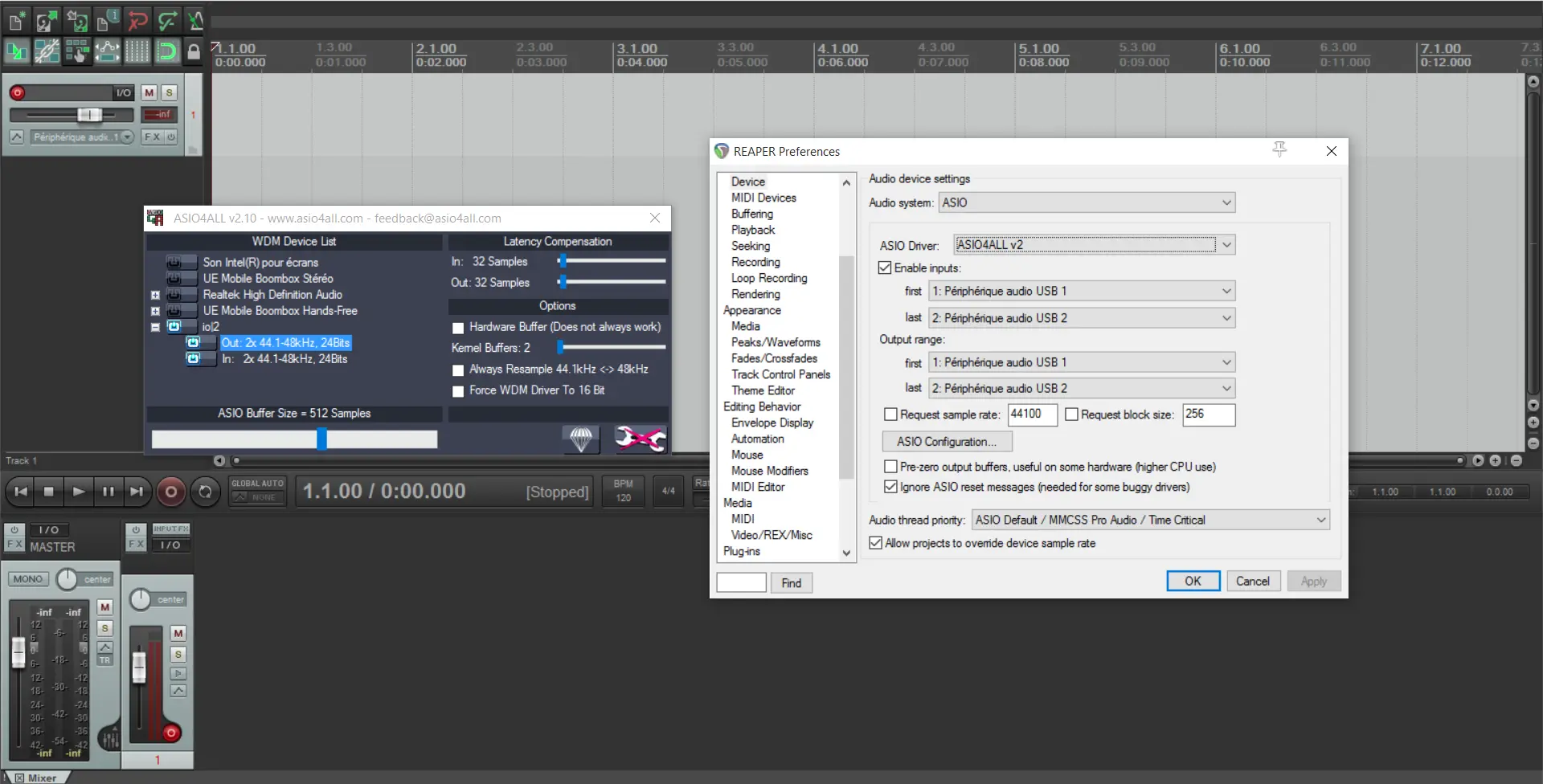
Task: Click the green Redo arrow icon
Action: pyautogui.click(x=167, y=20)
